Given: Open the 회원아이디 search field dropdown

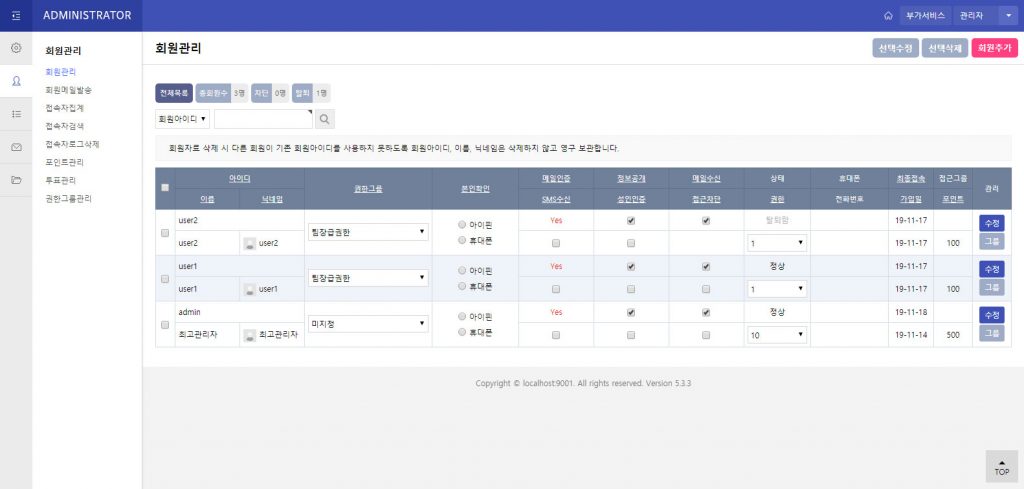Looking at the screenshot, I should pyautogui.click(x=182, y=119).
